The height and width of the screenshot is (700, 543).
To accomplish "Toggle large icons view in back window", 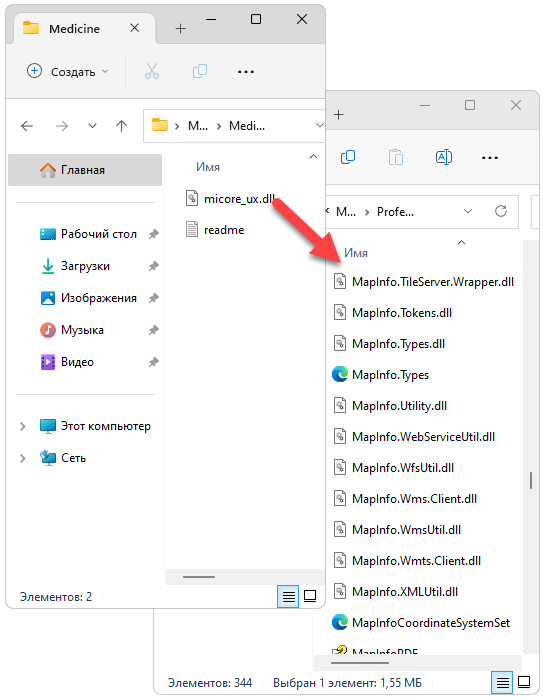I will (524, 682).
